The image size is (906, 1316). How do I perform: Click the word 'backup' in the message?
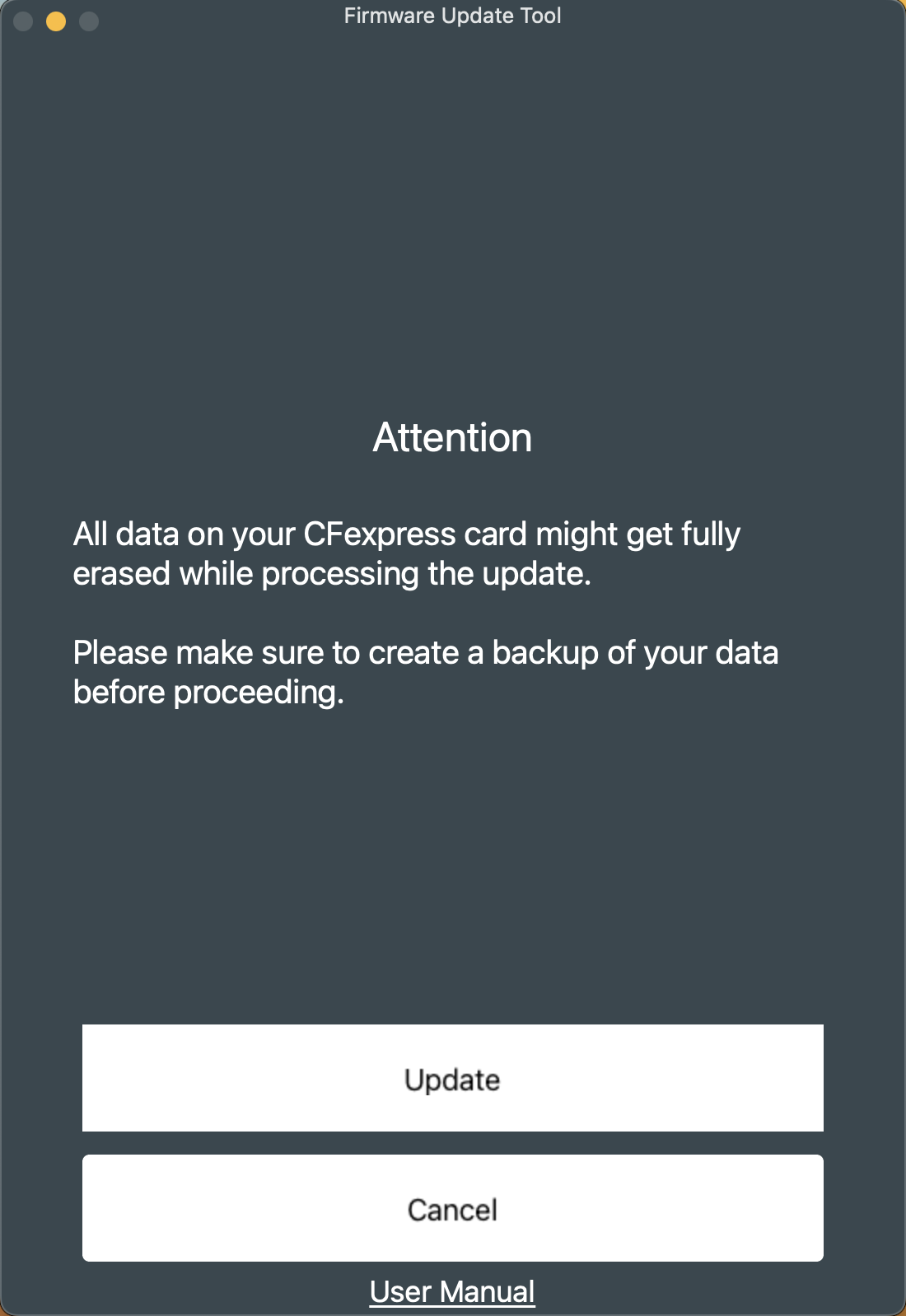pyautogui.click(x=545, y=653)
